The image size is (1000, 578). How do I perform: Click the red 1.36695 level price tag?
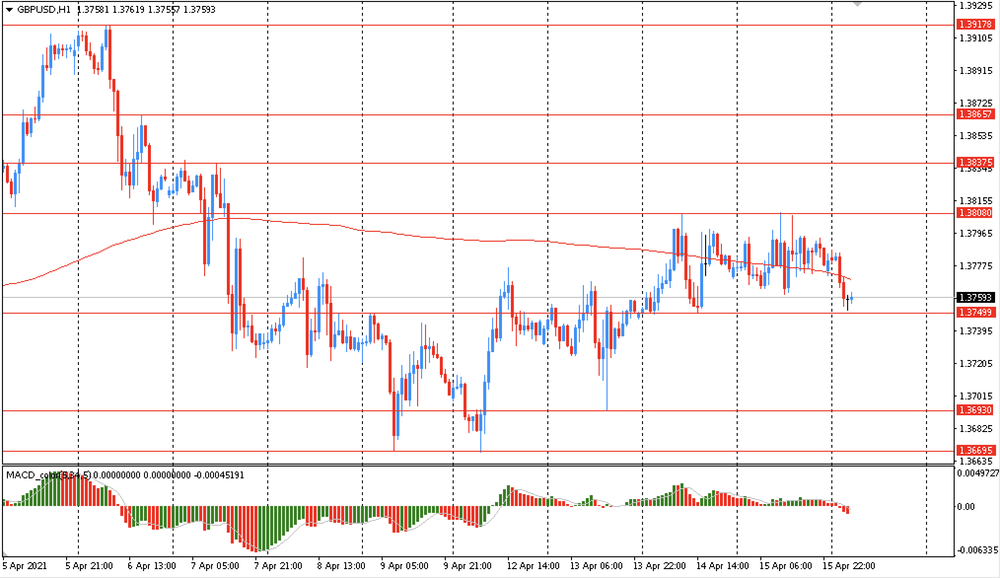click(976, 450)
